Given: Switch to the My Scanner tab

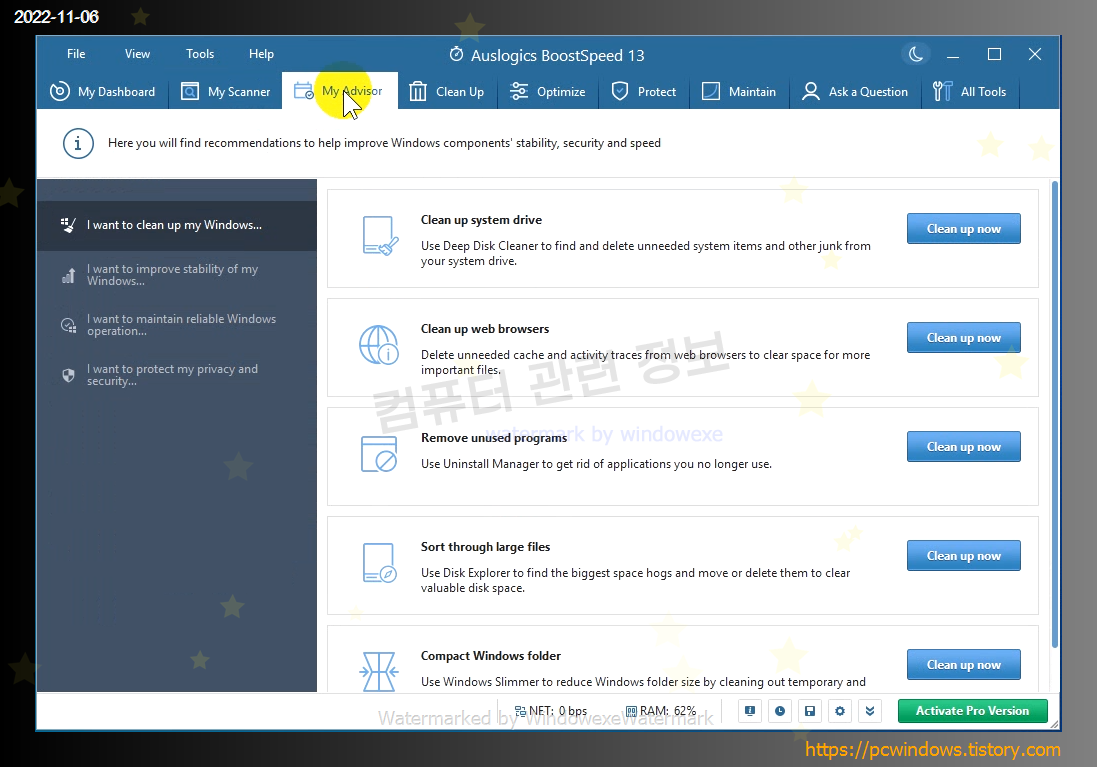Looking at the screenshot, I should pos(225,92).
